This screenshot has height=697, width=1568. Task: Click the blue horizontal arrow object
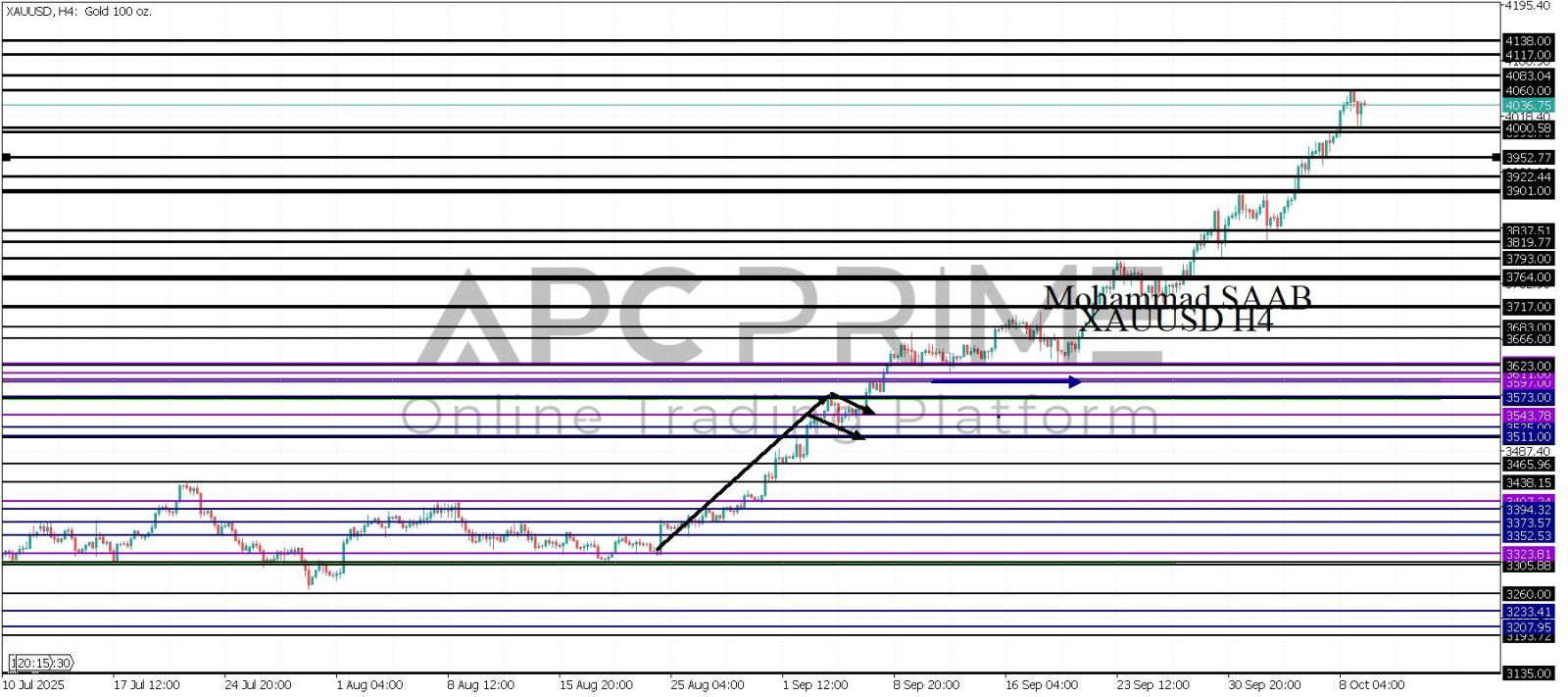point(1004,381)
